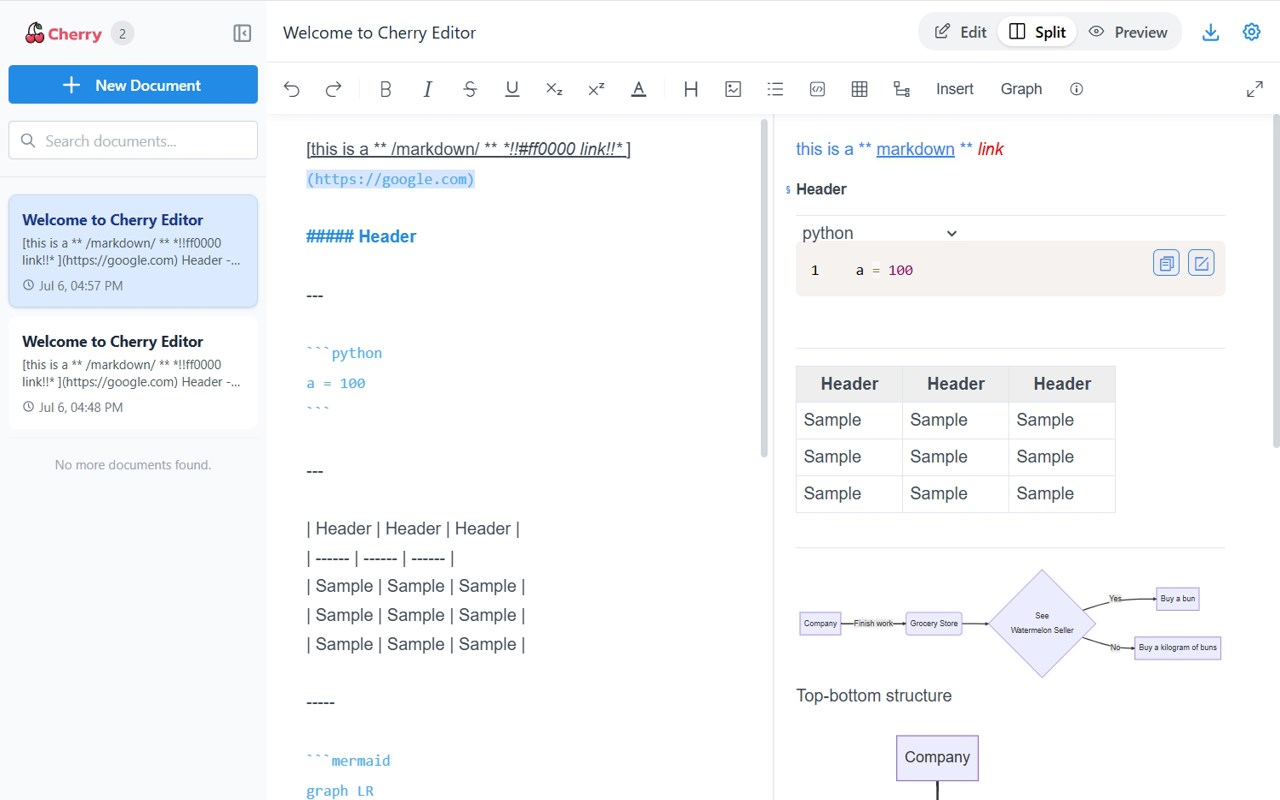Click the first Header table column cell
This screenshot has height=800, width=1280.
tap(849, 384)
